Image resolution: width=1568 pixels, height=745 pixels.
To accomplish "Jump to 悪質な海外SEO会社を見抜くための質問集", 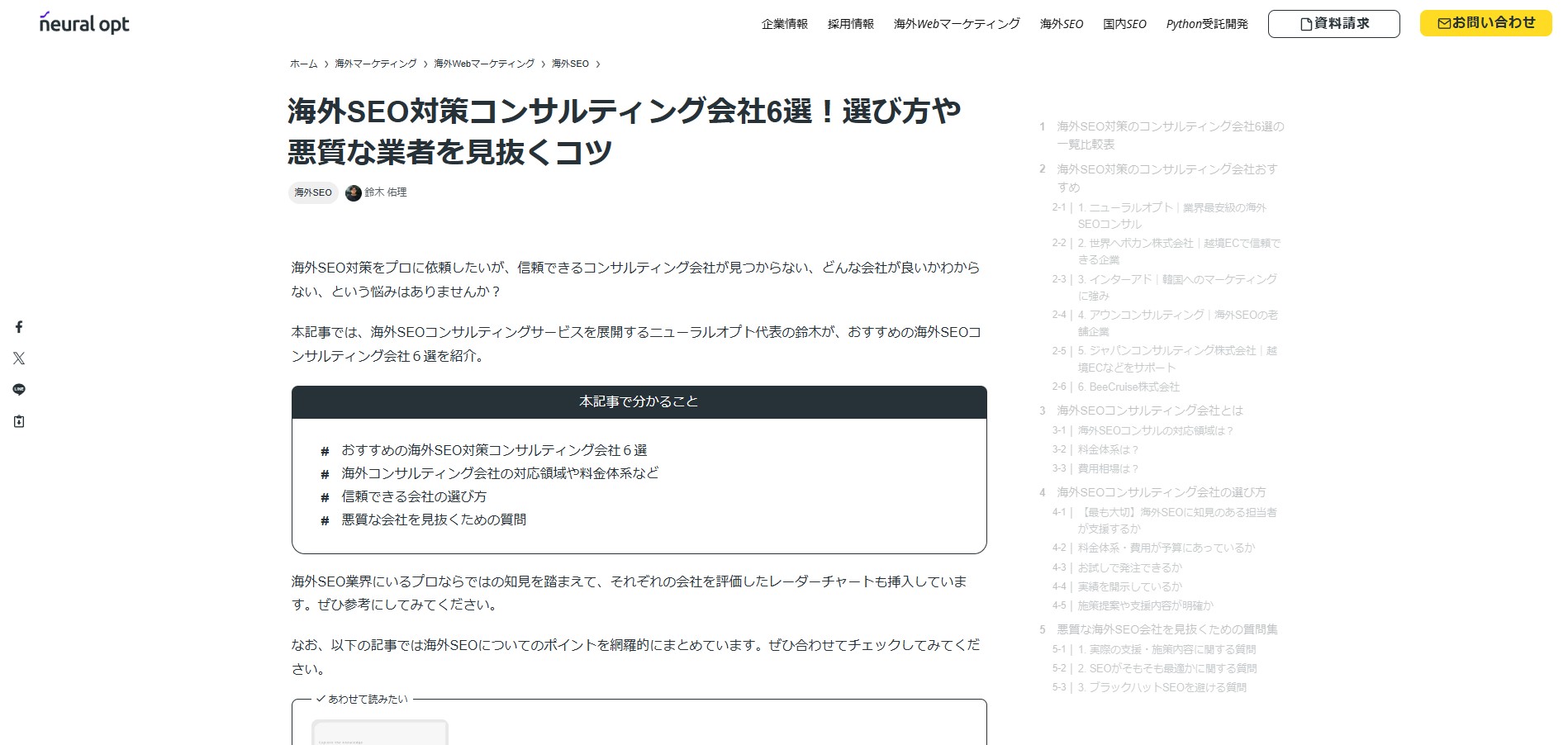I will 1166,629.
